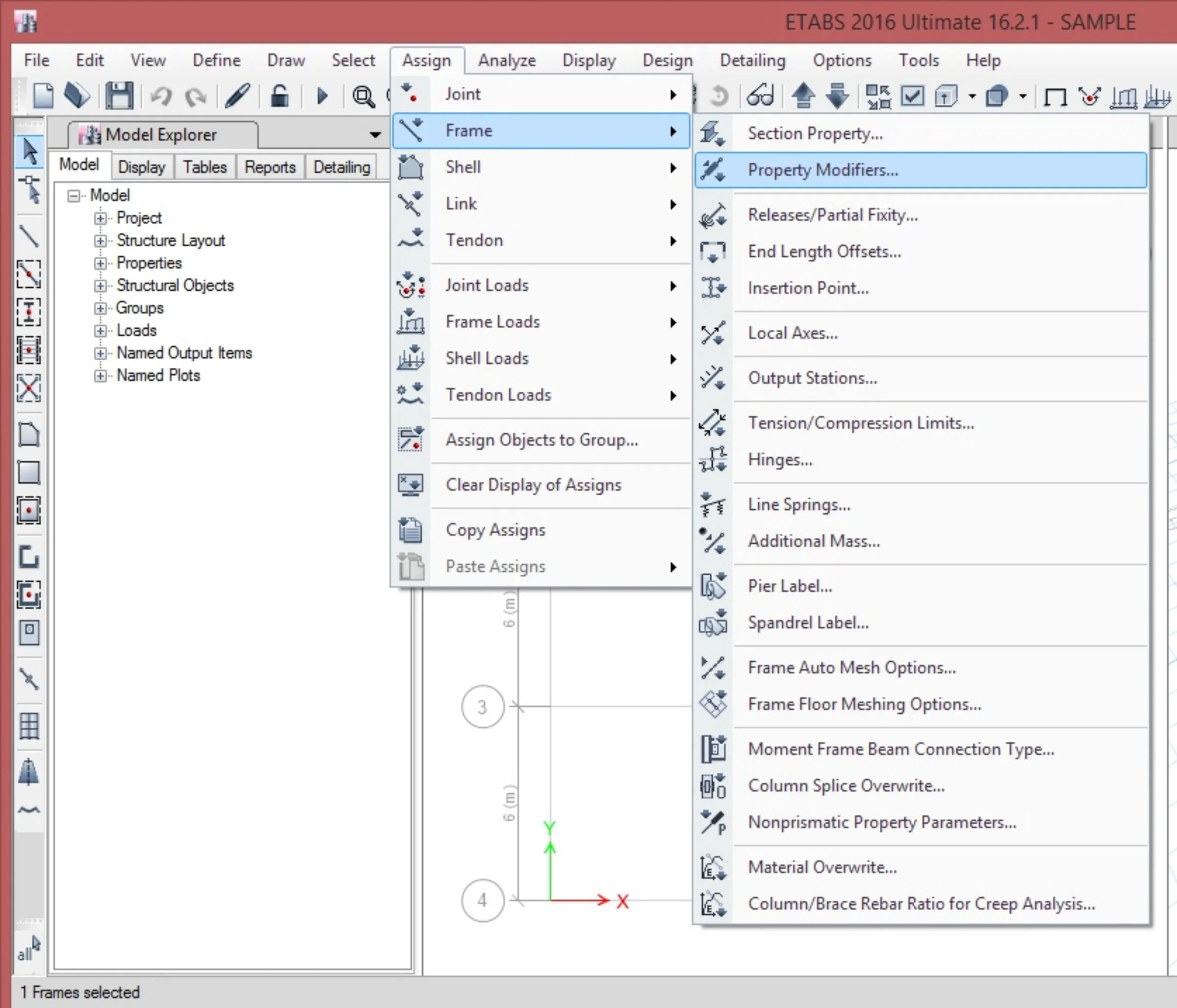
Task: Click the lock/unlock model icon
Action: (x=279, y=96)
